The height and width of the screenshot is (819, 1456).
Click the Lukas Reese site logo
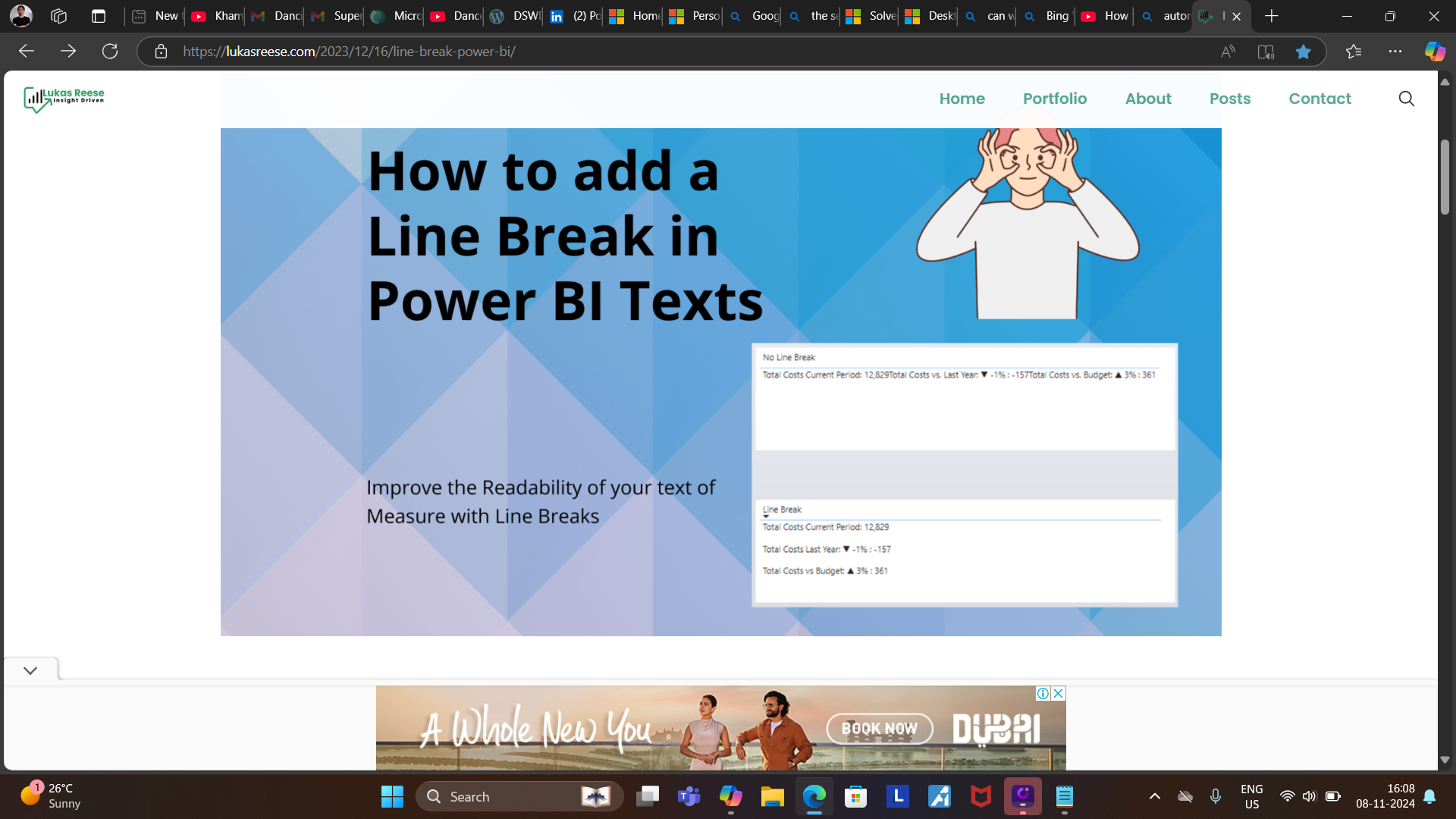tap(64, 99)
